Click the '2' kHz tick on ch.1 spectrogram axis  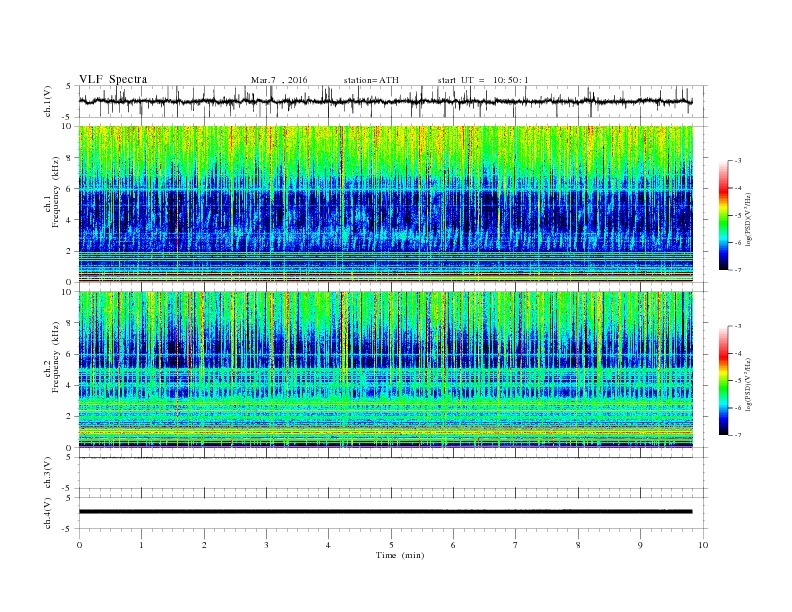coord(69,251)
